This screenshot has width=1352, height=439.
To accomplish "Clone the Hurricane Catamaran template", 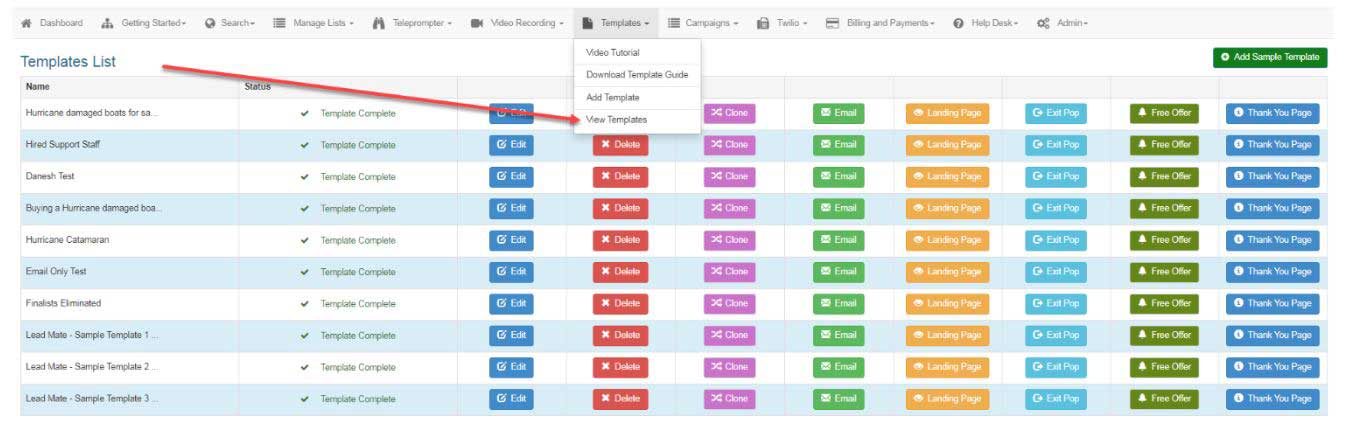I will coord(729,240).
